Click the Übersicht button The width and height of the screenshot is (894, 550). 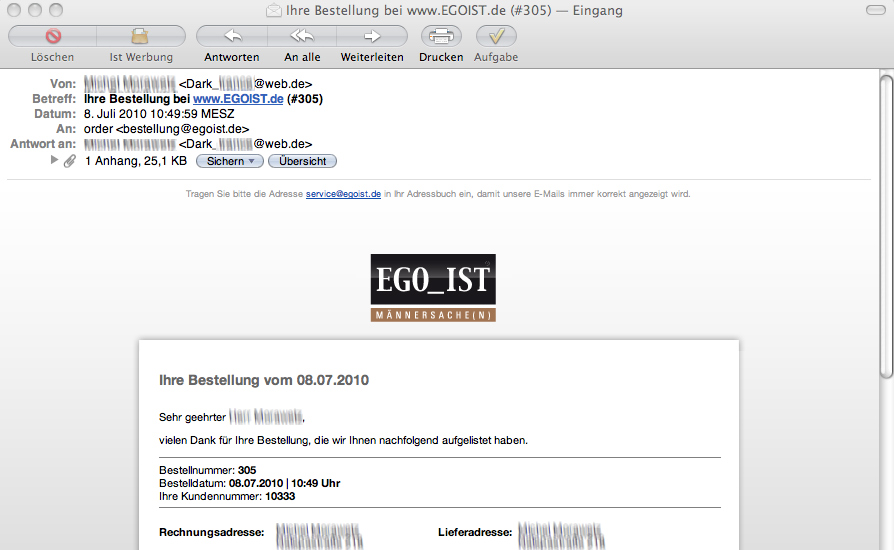coord(302,161)
